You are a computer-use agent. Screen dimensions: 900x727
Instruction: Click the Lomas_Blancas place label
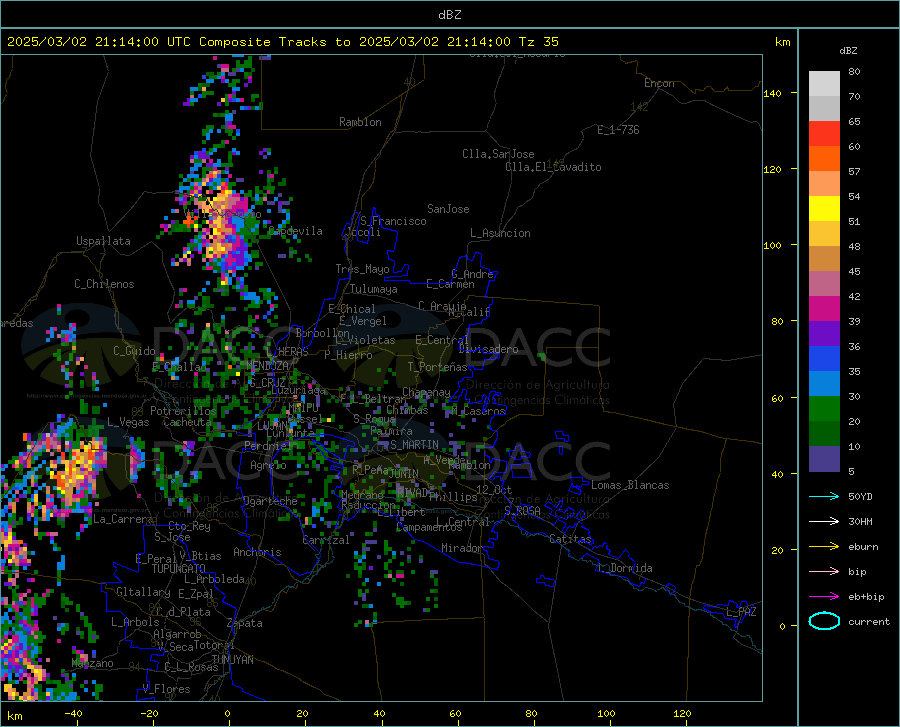[630, 485]
